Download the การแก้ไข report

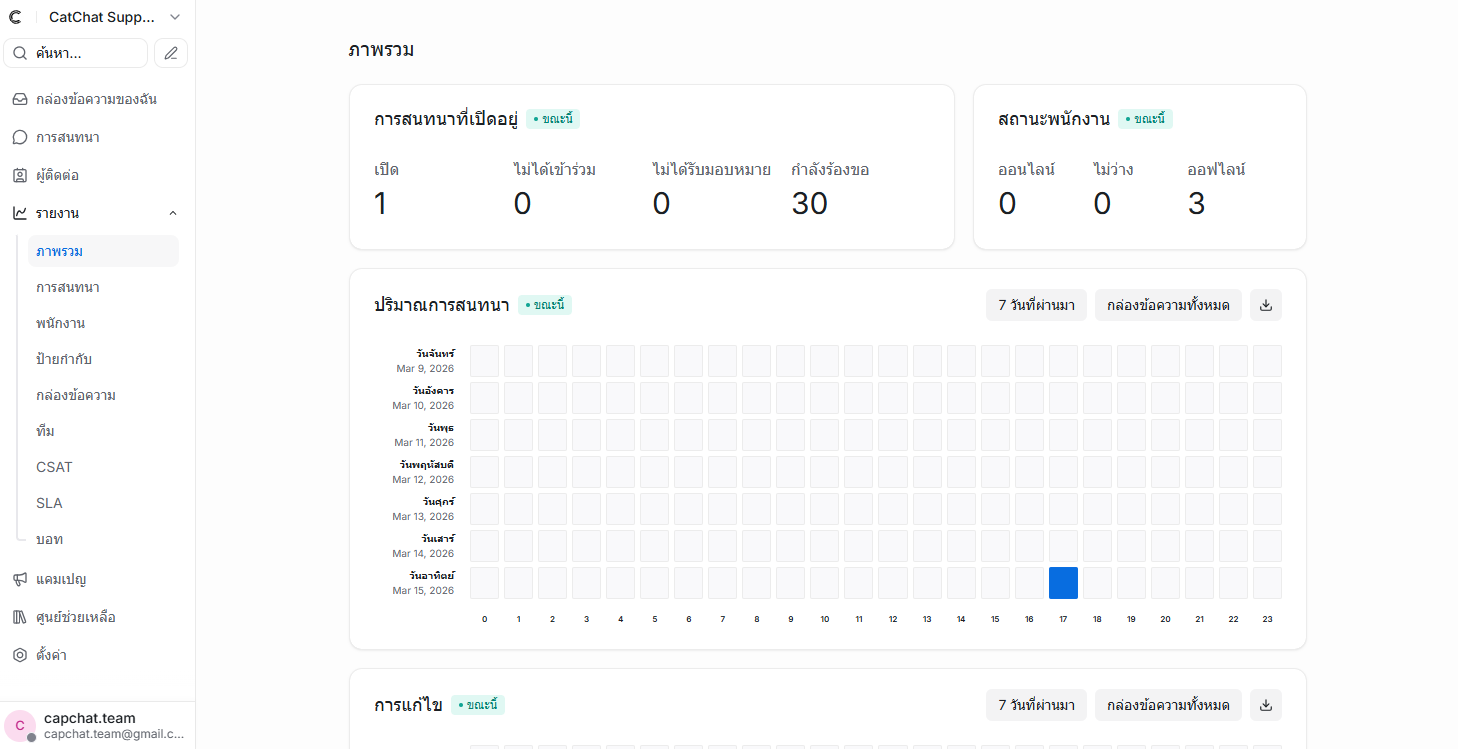point(1265,705)
